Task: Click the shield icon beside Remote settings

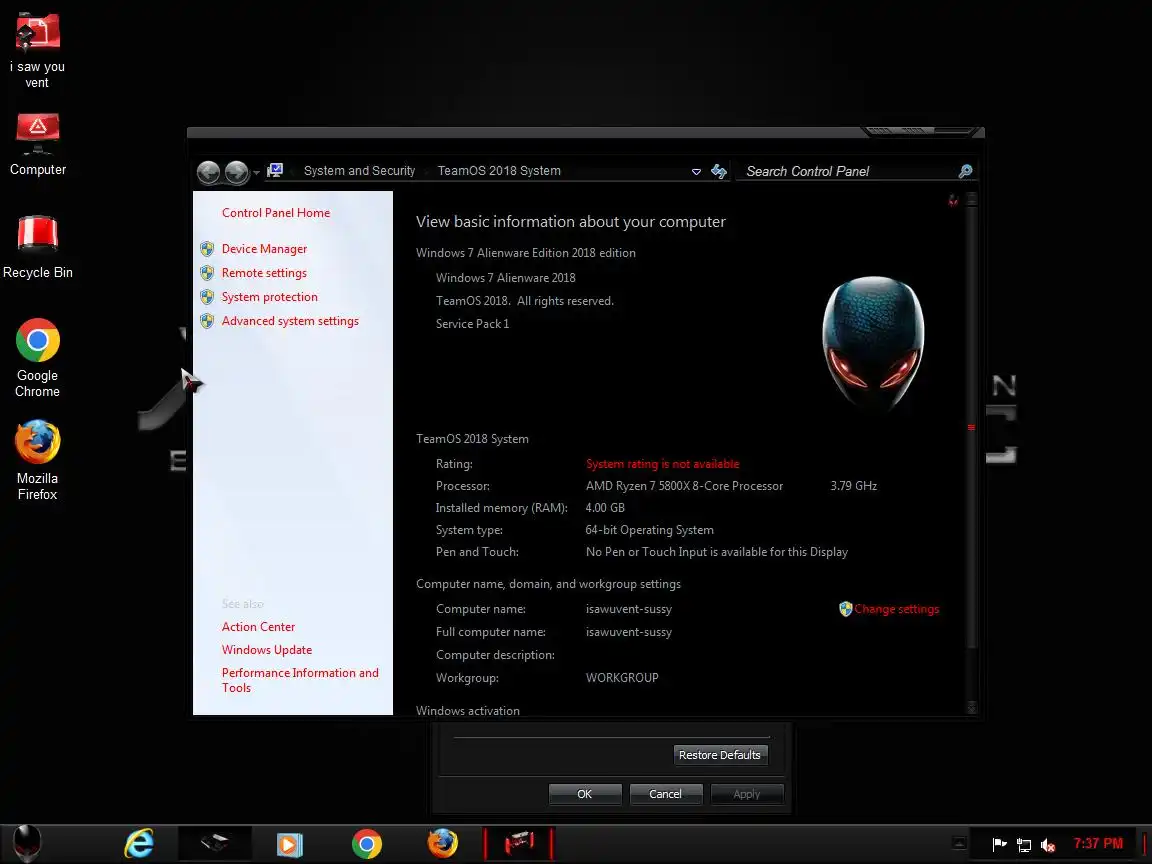Action: click(207, 273)
